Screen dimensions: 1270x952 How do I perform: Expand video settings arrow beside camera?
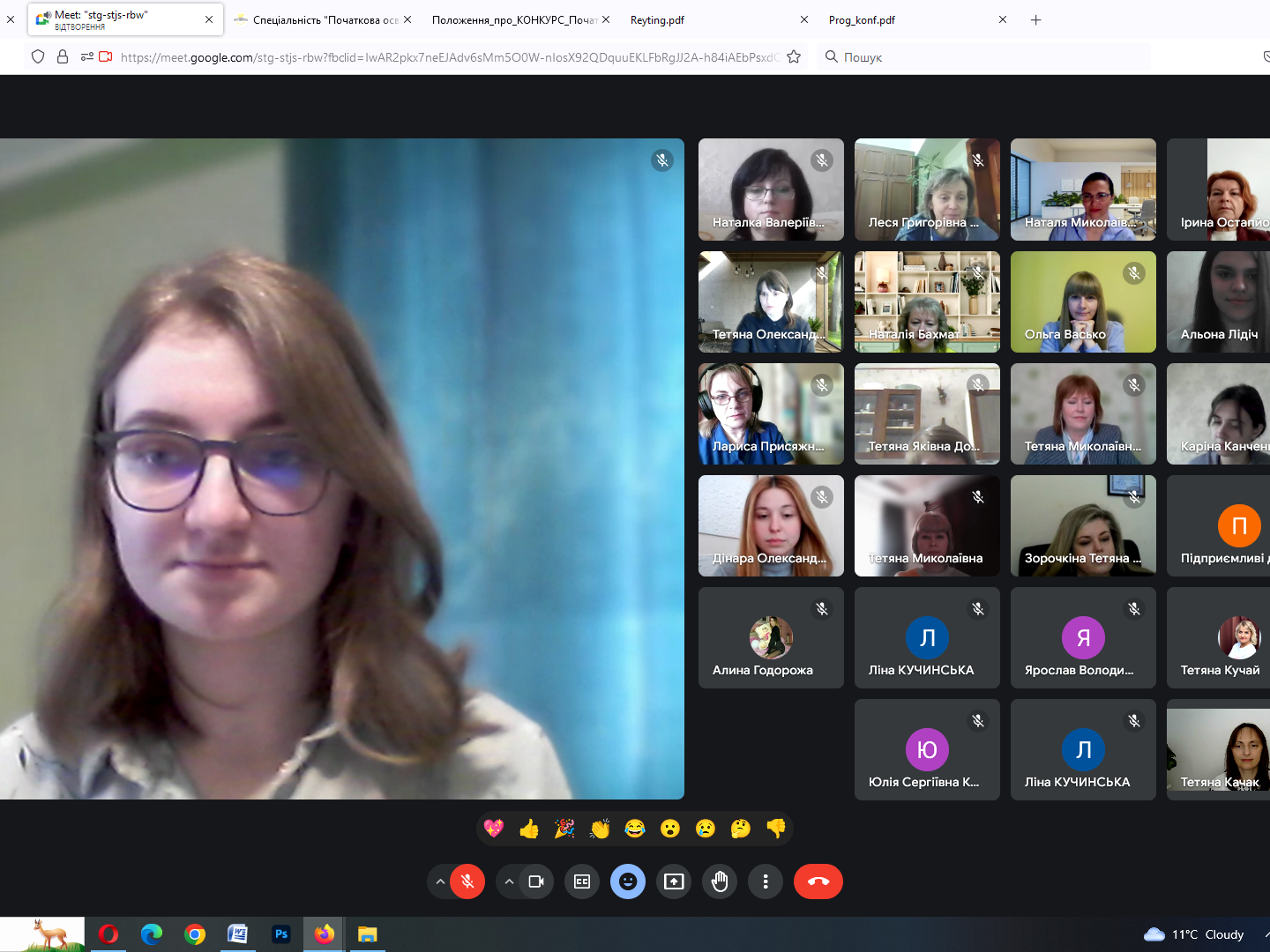(509, 881)
